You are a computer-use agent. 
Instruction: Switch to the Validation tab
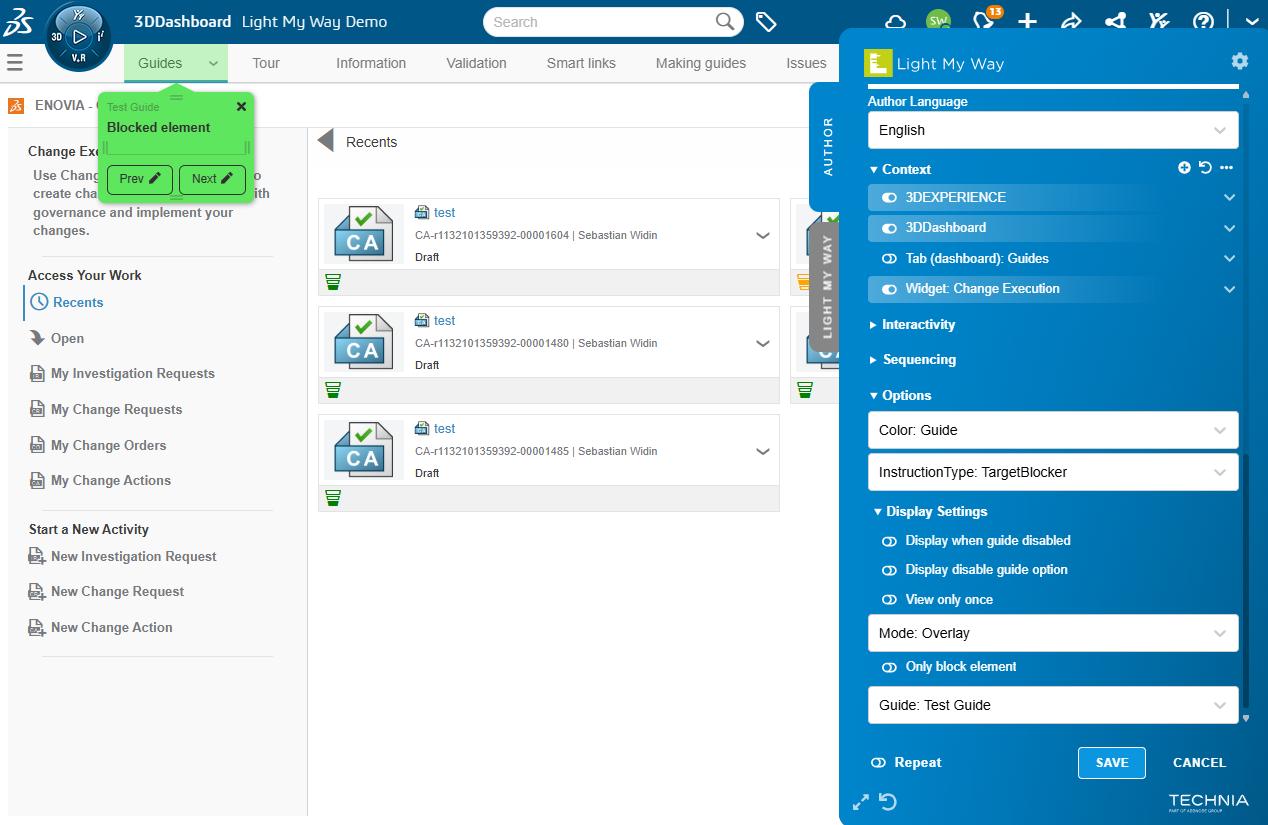[x=476, y=63]
